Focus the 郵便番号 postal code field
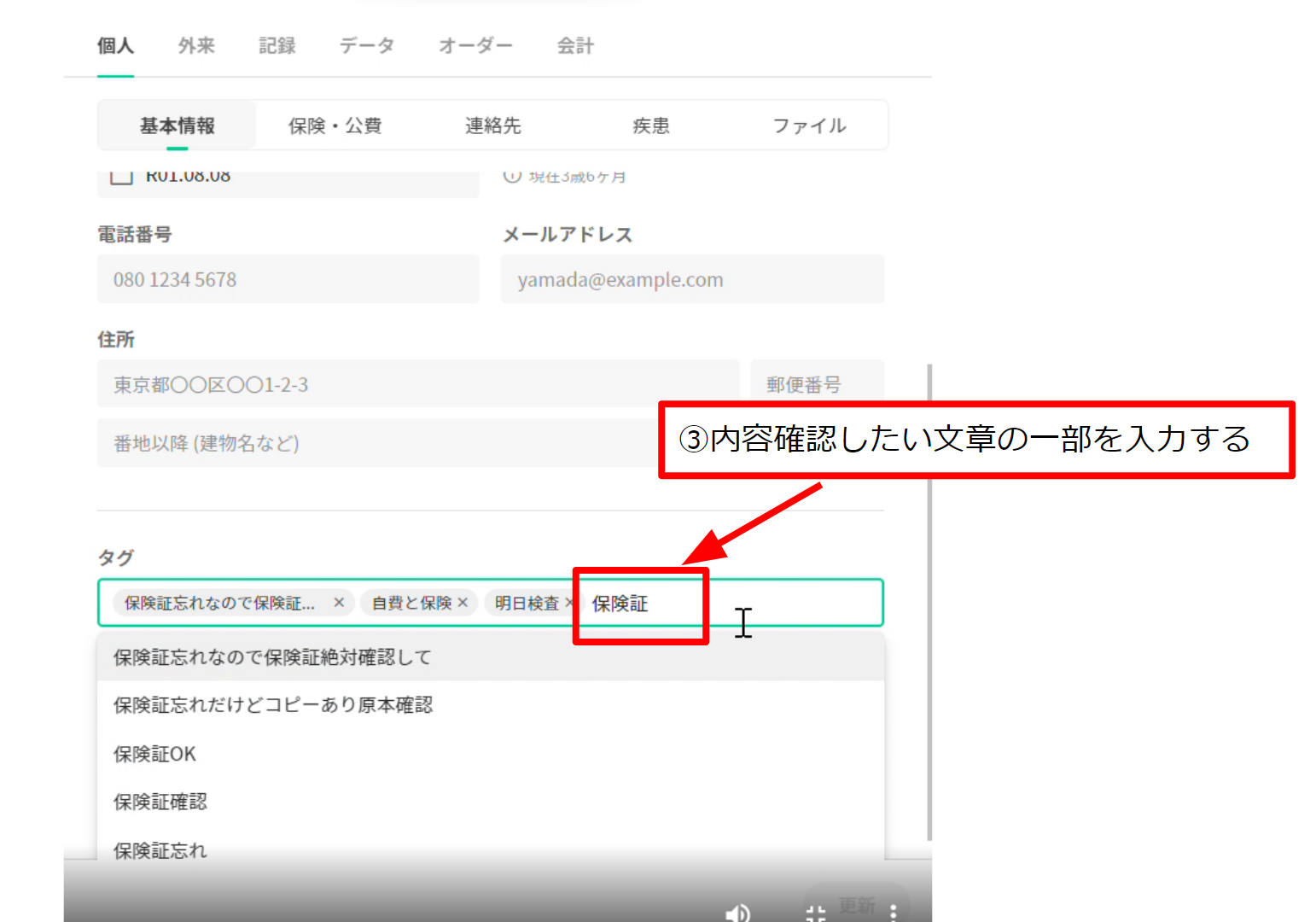1316x922 pixels. pyautogui.click(x=817, y=384)
